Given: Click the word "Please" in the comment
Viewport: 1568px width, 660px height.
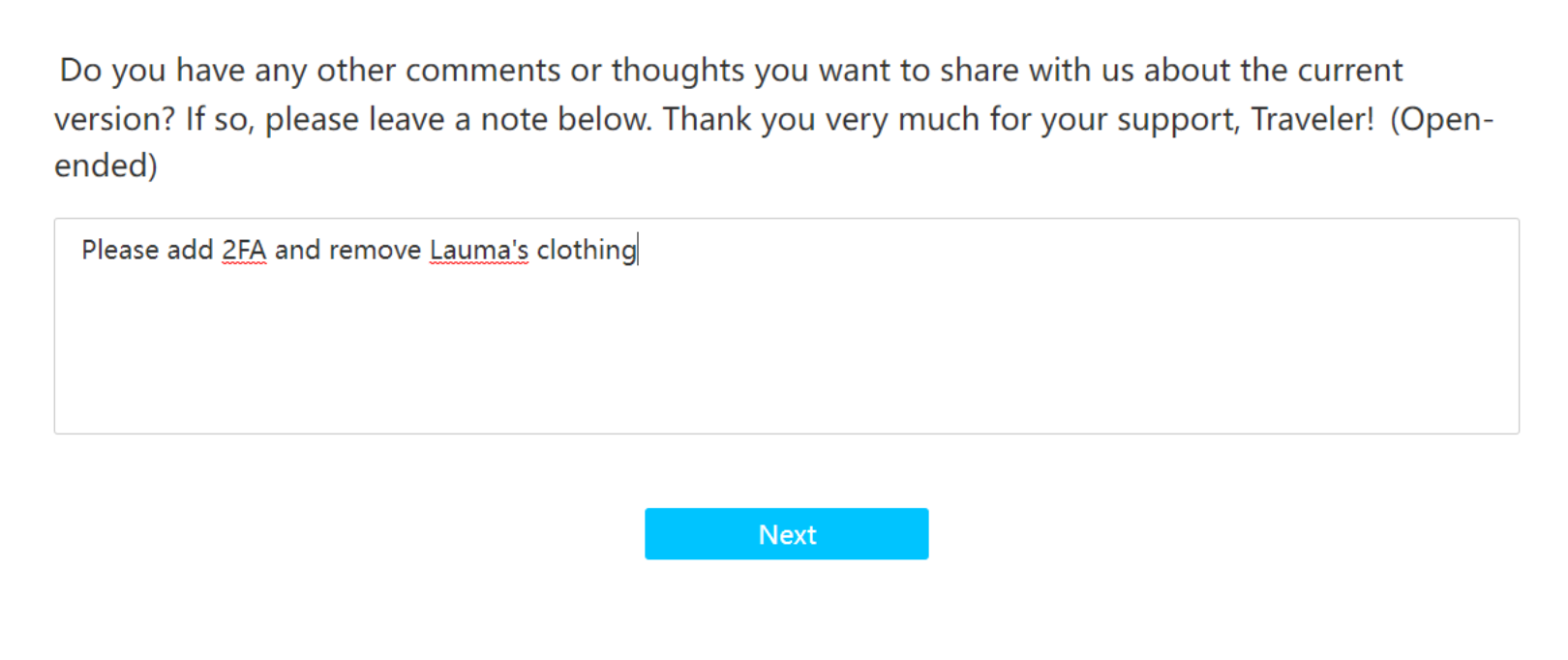Looking at the screenshot, I should pyautogui.click(x=120, y=250).
